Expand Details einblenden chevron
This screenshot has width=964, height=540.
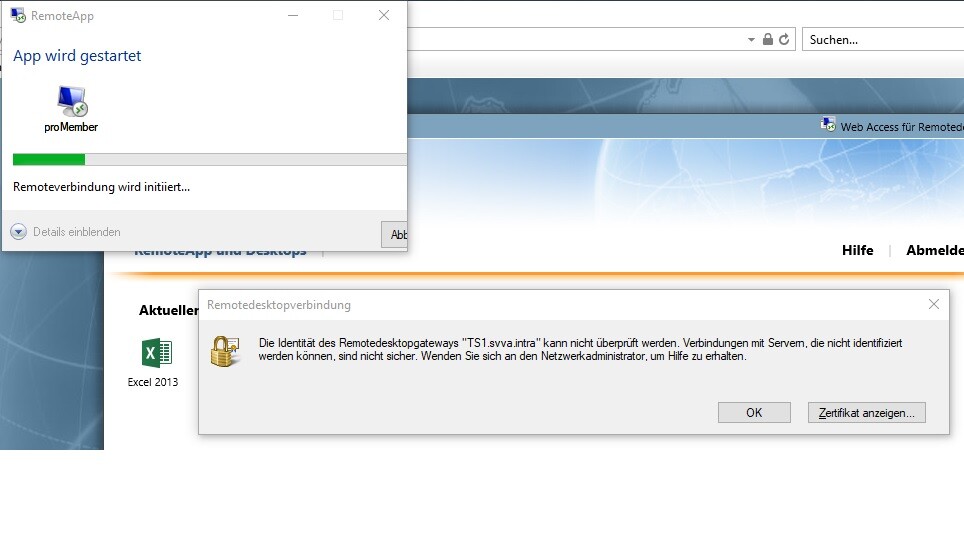pos(18,232)
